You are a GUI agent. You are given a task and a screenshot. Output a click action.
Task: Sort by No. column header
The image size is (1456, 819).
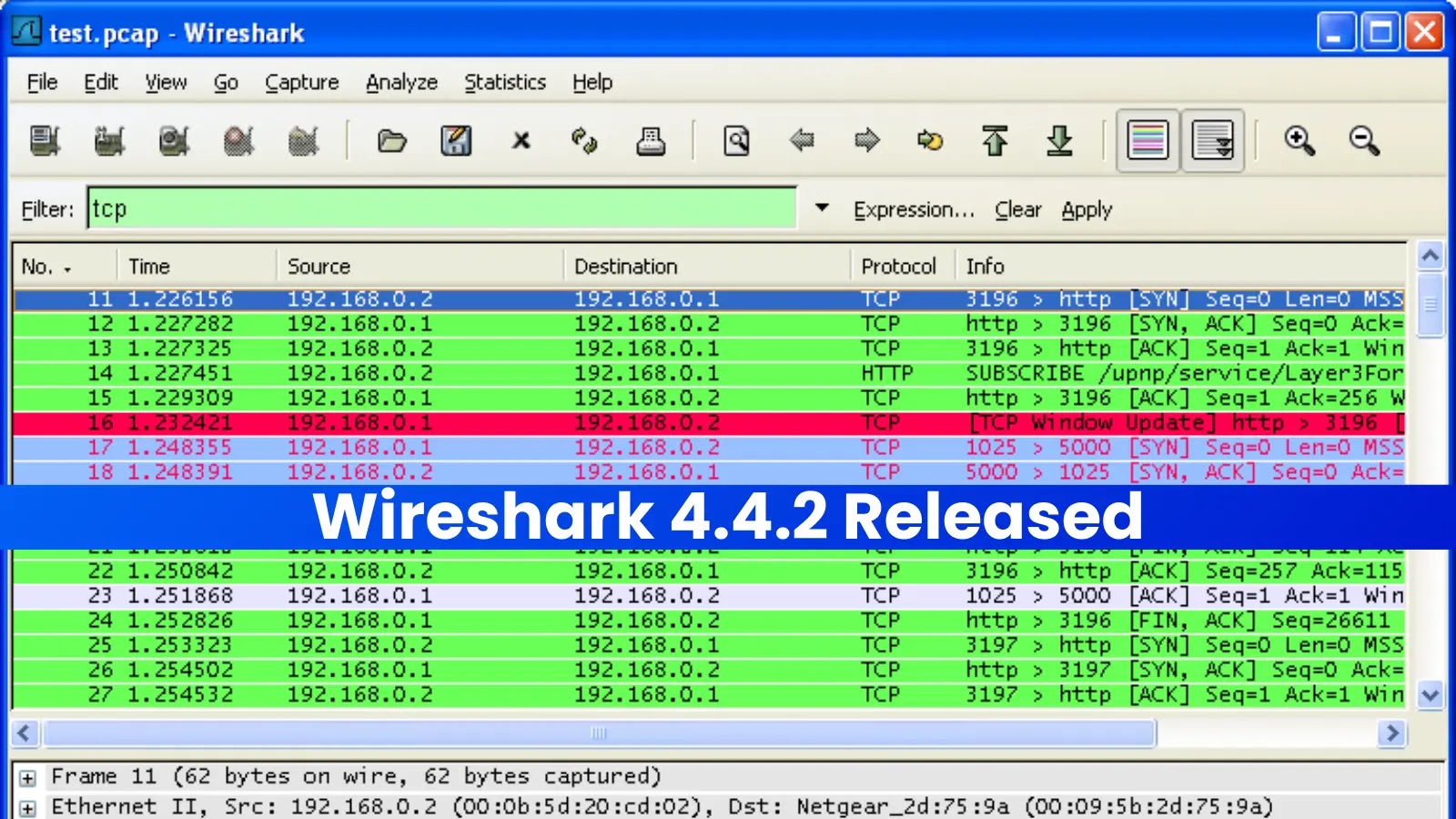[x=65, y=267]
